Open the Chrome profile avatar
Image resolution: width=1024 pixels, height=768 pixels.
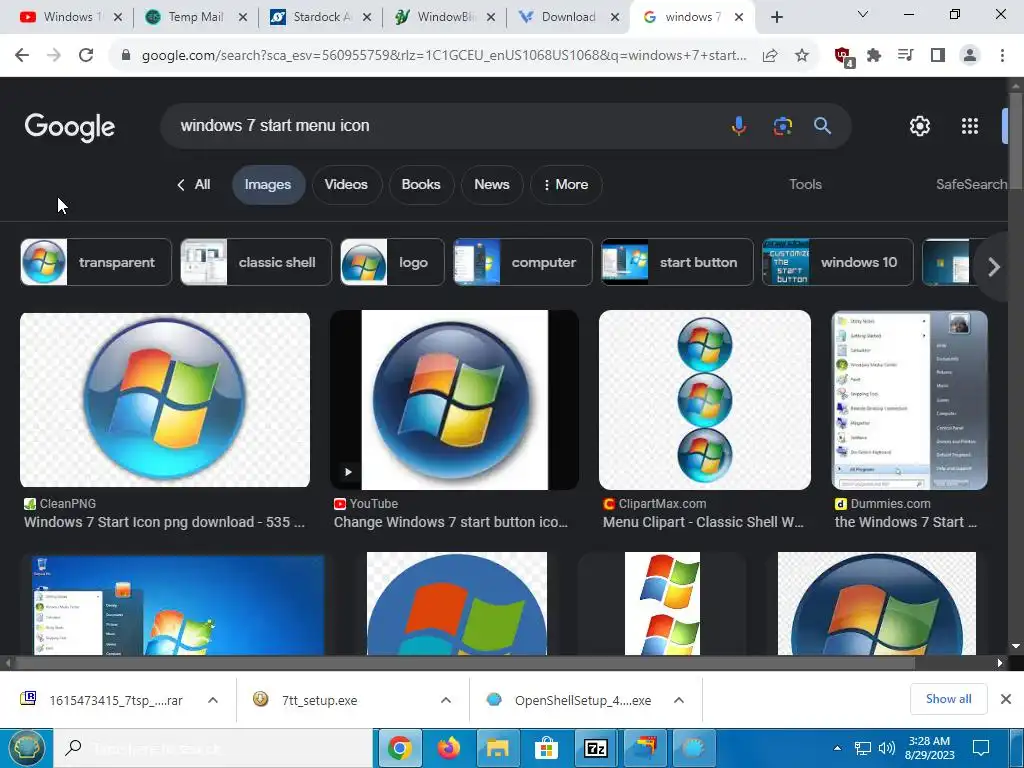tap(970, 56)
